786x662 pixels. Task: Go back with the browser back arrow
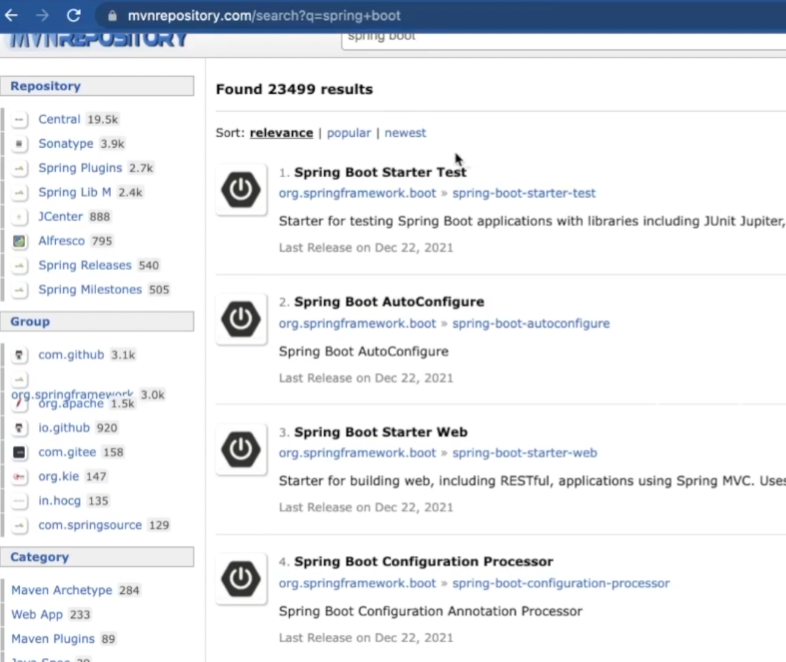(x=11, y=16)
